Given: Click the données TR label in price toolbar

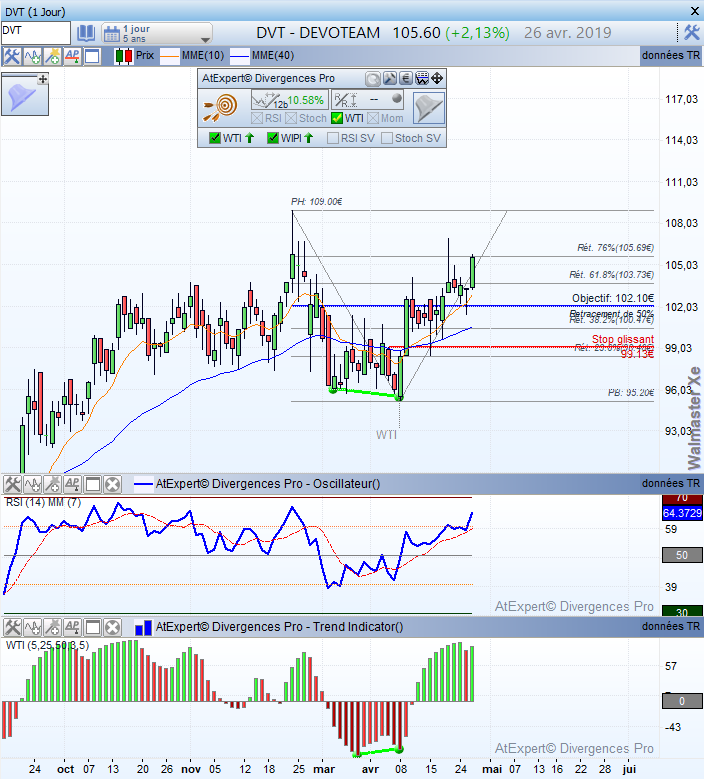Looking at the screenshot, I should [671, 56].
